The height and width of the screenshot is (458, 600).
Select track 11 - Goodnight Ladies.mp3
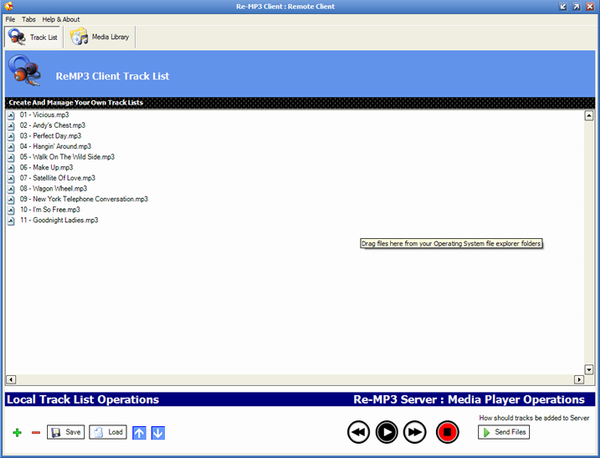[59, 220]
